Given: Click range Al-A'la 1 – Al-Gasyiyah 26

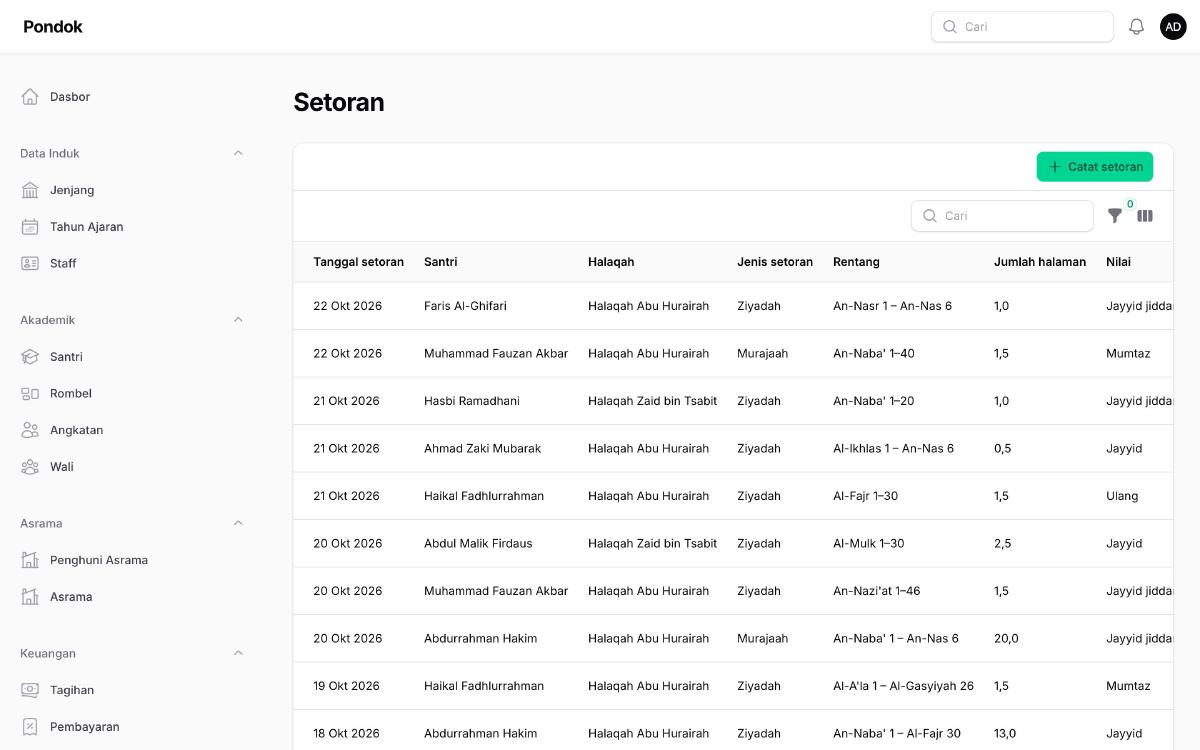Looking at the screenshot, I should 903,686.
